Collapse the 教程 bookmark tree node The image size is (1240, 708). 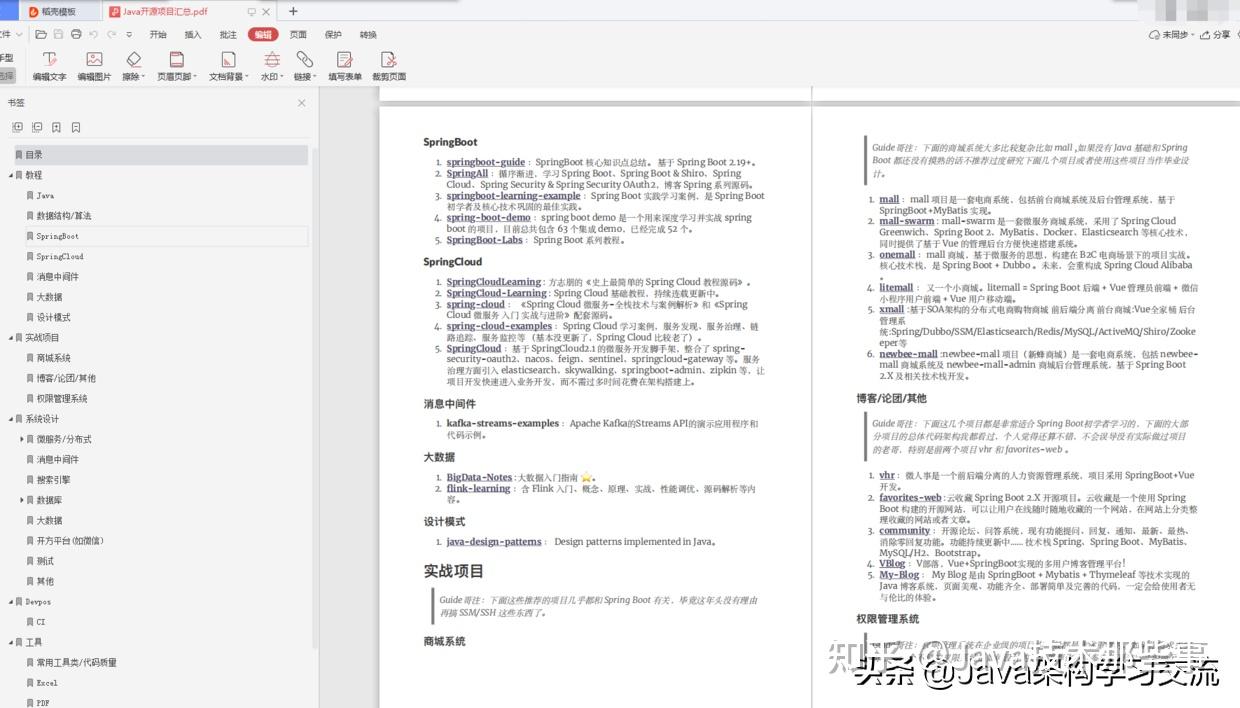click(9, 175)
